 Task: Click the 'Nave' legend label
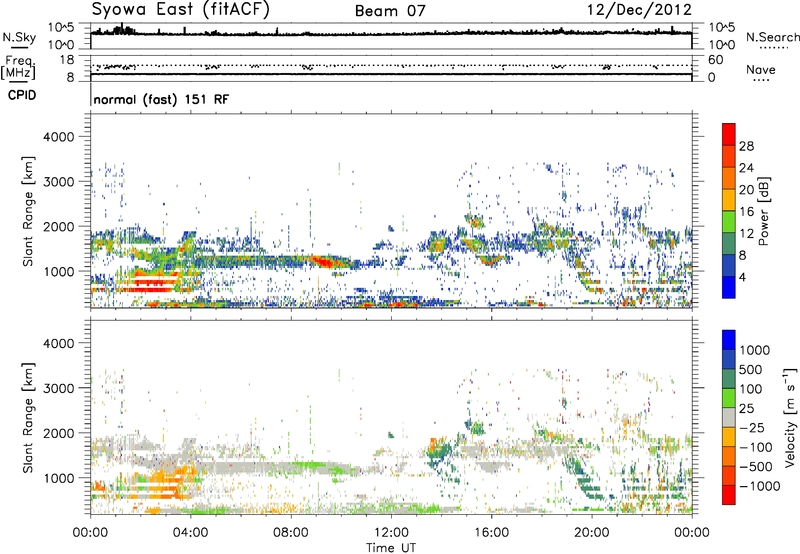761,69
